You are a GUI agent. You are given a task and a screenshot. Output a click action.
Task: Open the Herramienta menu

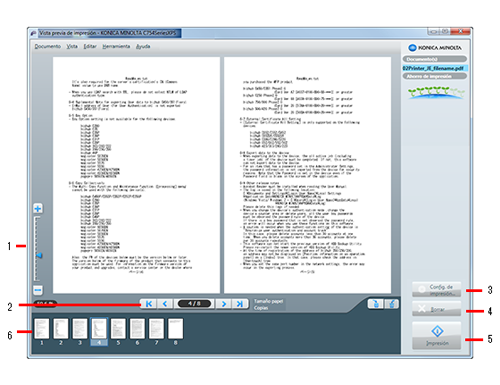point(116,46)
